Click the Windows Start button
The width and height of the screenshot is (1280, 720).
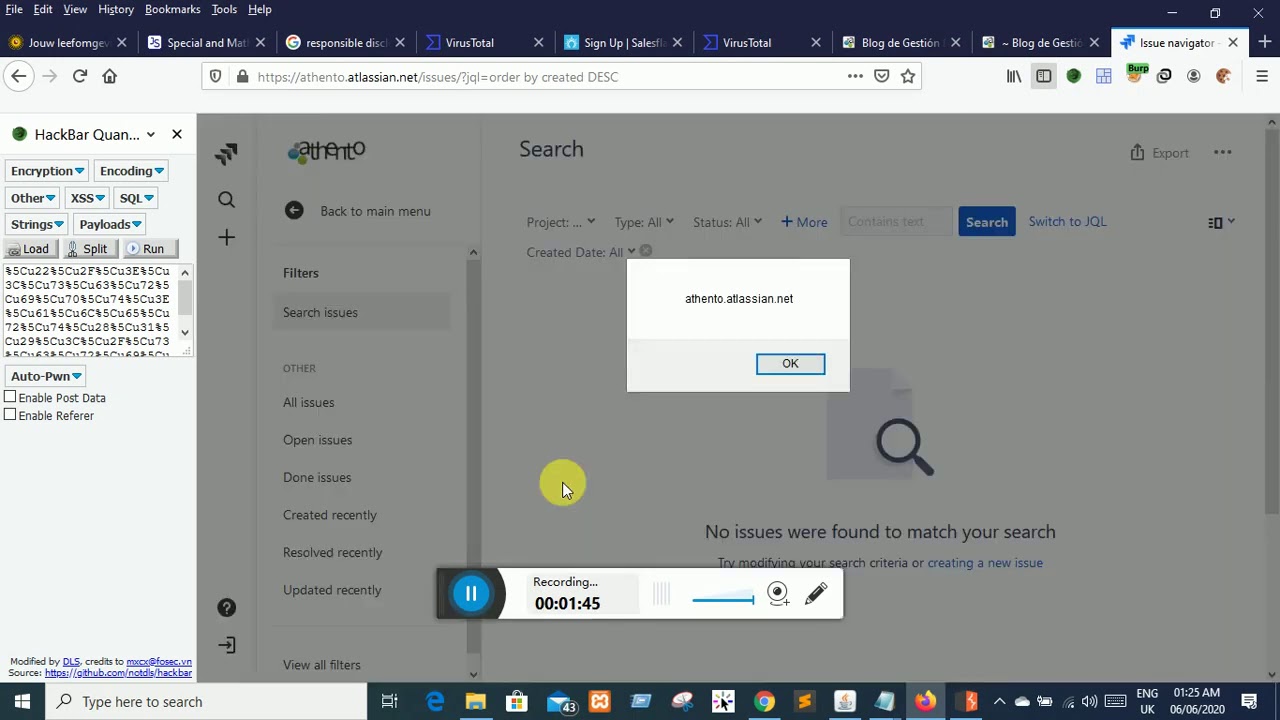pyautogui.click(x=22, y=702)
